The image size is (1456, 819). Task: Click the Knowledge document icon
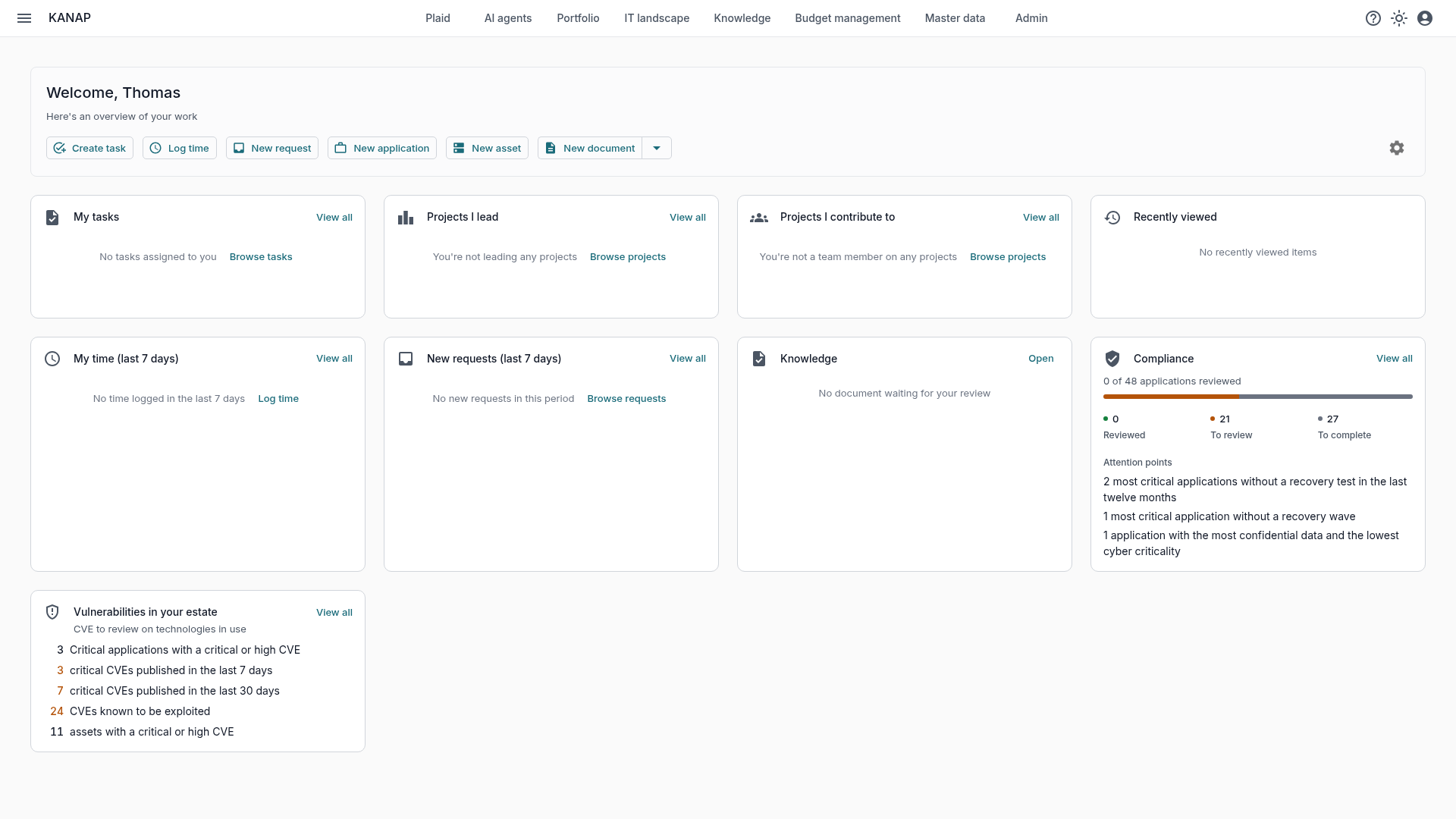click(x=759, y=359)
